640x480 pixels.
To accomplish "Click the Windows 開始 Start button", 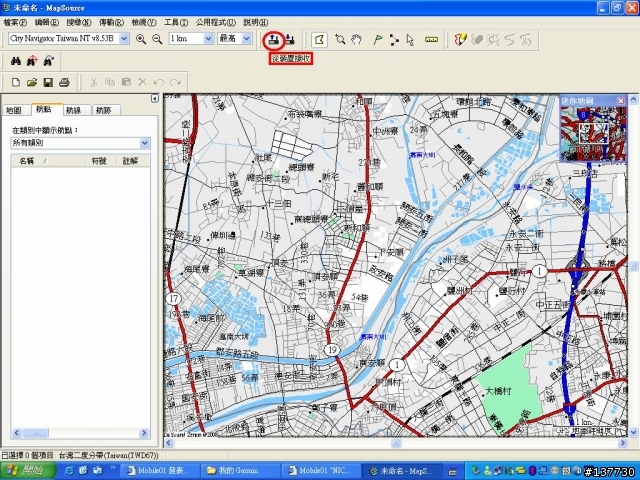I will point(28,471).
